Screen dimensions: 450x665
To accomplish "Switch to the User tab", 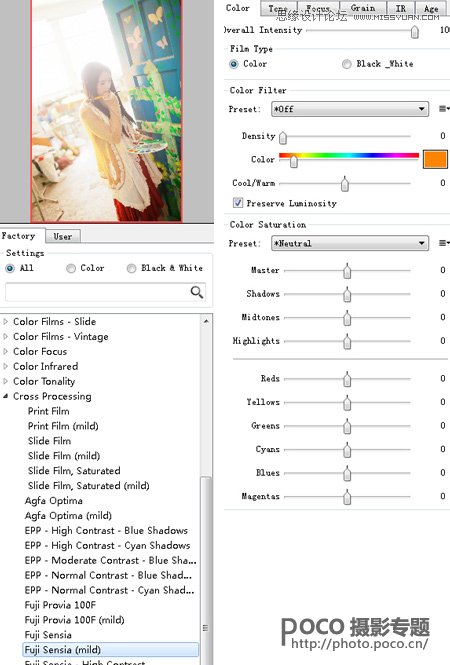I will pyautogui.click(x=63, y=236).
